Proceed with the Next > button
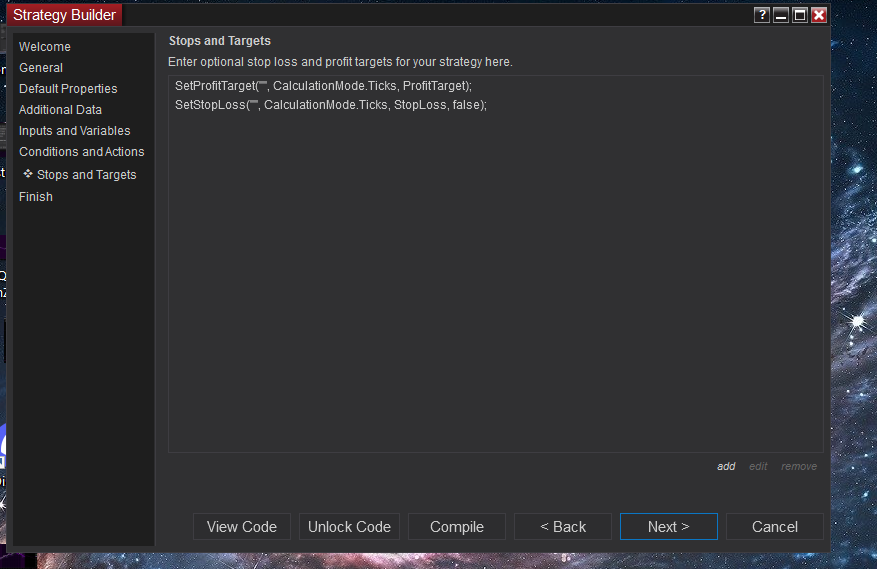877x569 pixels. click(x=668, y=526)
